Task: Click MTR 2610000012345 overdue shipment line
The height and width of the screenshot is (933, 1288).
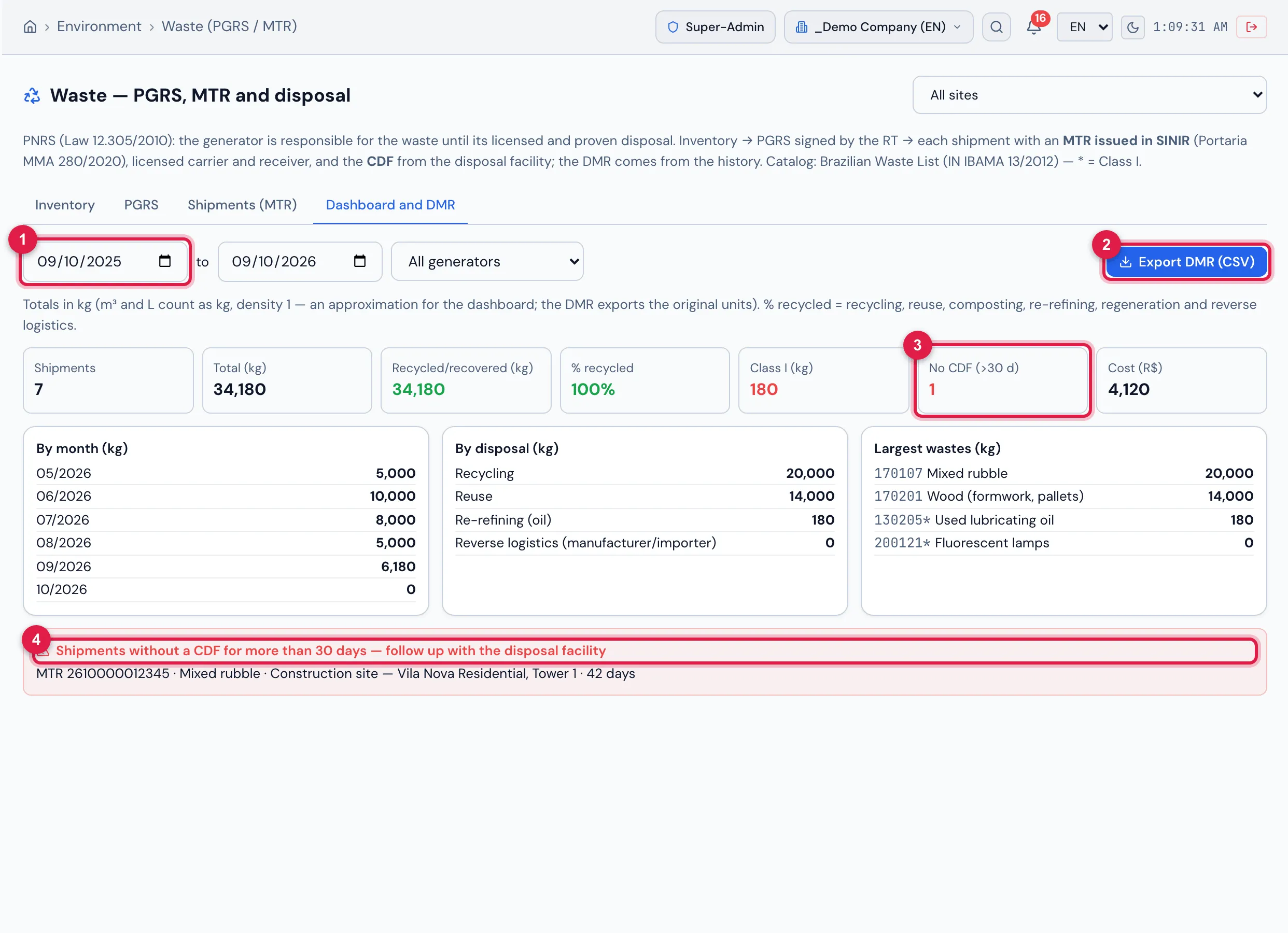Action: 335,673
